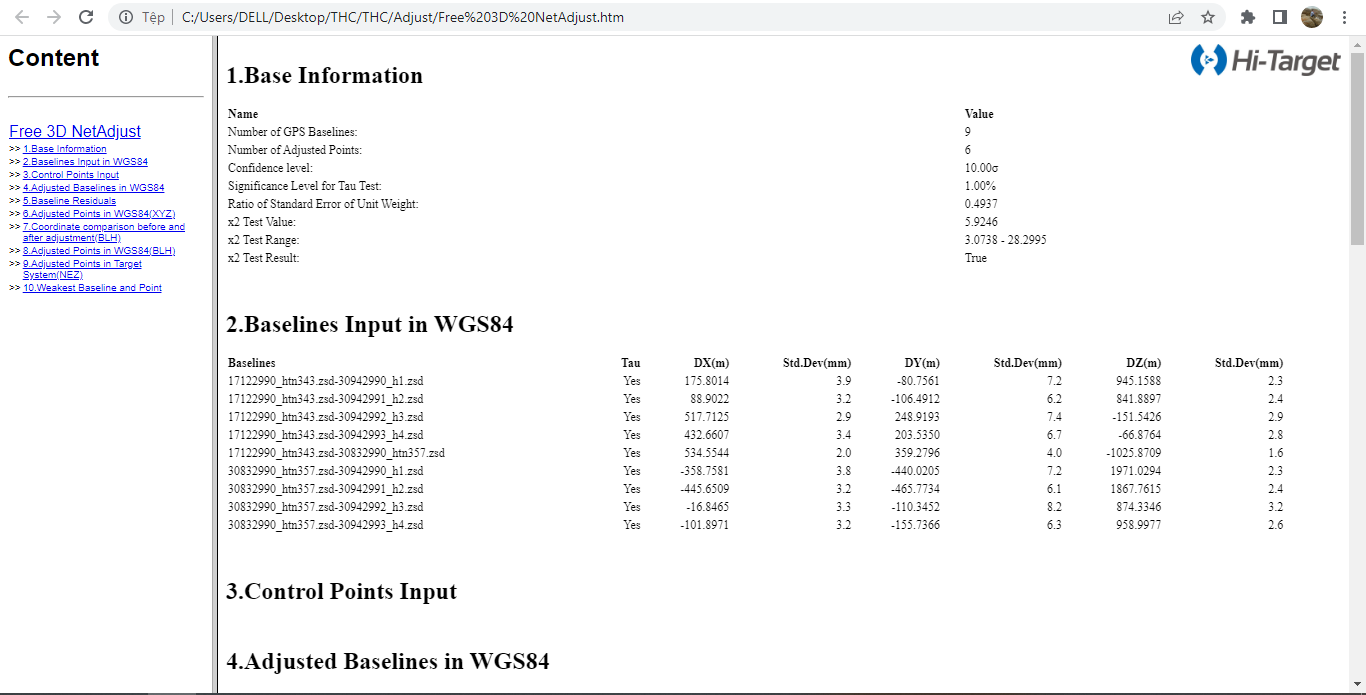The height and width of the screenshot is (695, 1366).
Task: Open the Chrome three-dot menu
Action: (x=1345, y=17)
